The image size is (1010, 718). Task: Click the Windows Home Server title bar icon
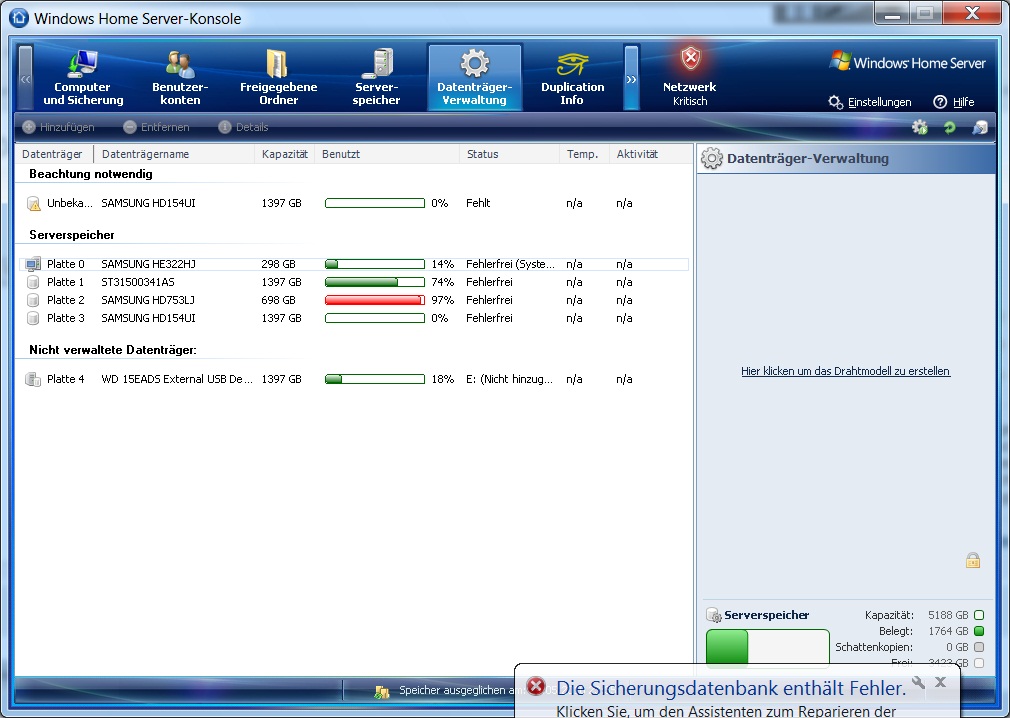pyautogui.click(x=19, y=18)
